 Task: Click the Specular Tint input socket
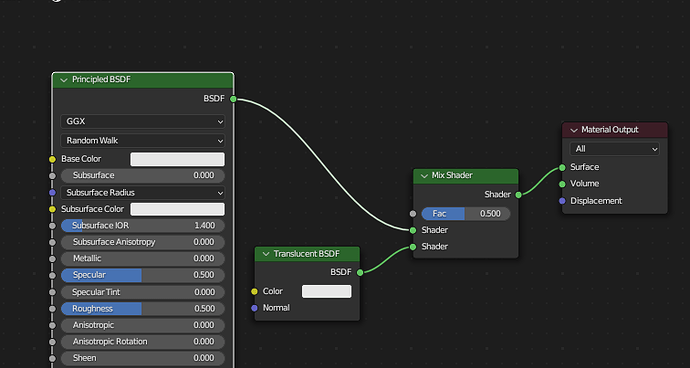52,292
